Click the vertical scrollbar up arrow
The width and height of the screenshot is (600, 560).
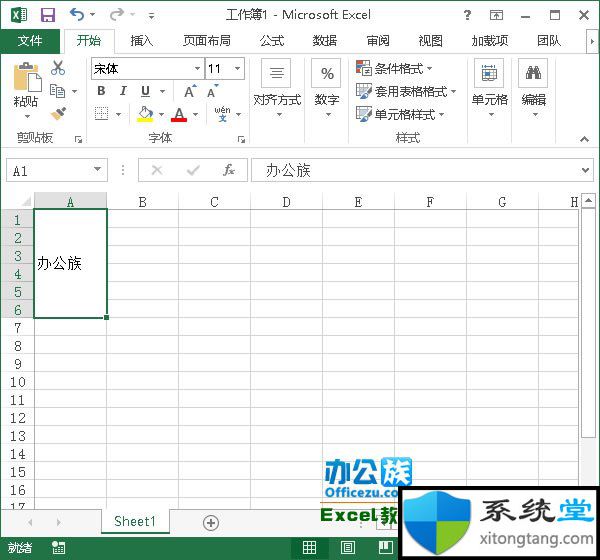tap(588, 200)
